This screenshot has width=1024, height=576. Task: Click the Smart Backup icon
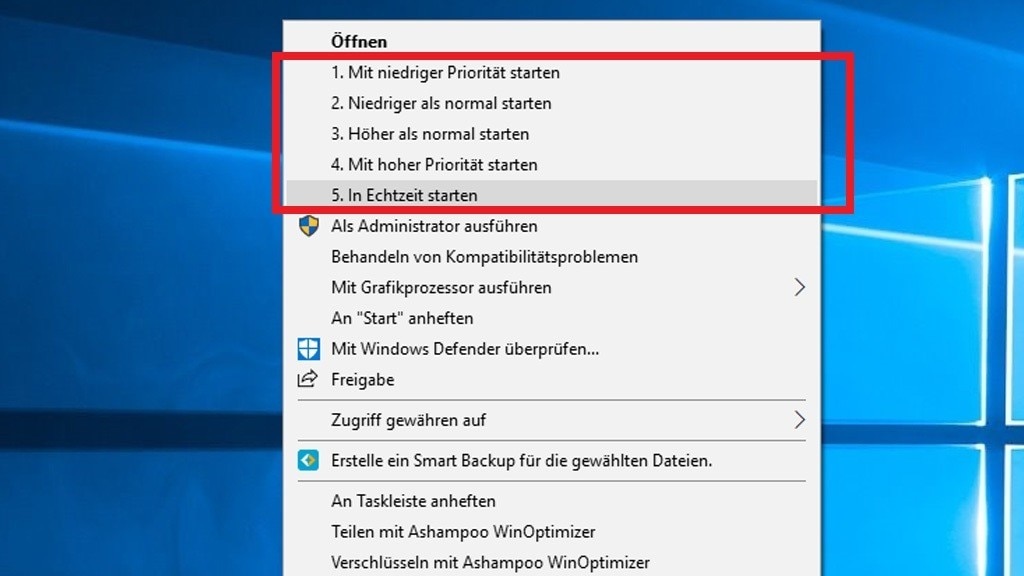coord(308,461)
